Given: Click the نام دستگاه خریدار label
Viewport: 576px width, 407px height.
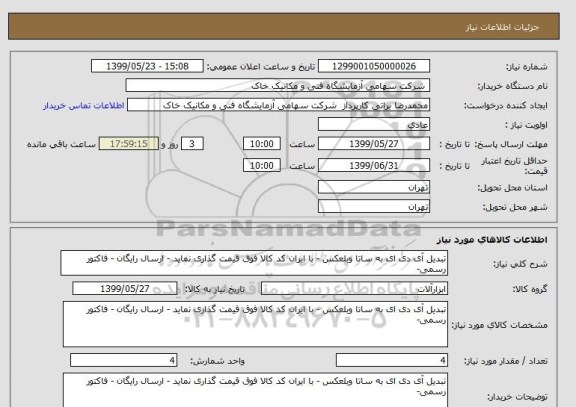Looking at the screenshot, I should [x=512, y=86].
